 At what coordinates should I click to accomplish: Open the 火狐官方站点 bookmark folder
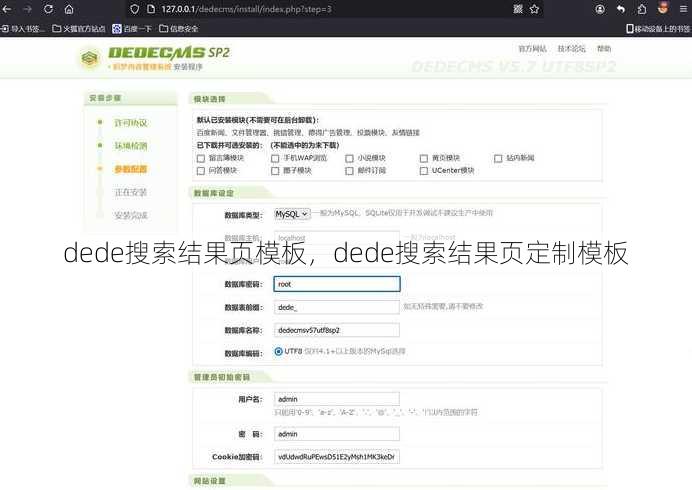79,29
